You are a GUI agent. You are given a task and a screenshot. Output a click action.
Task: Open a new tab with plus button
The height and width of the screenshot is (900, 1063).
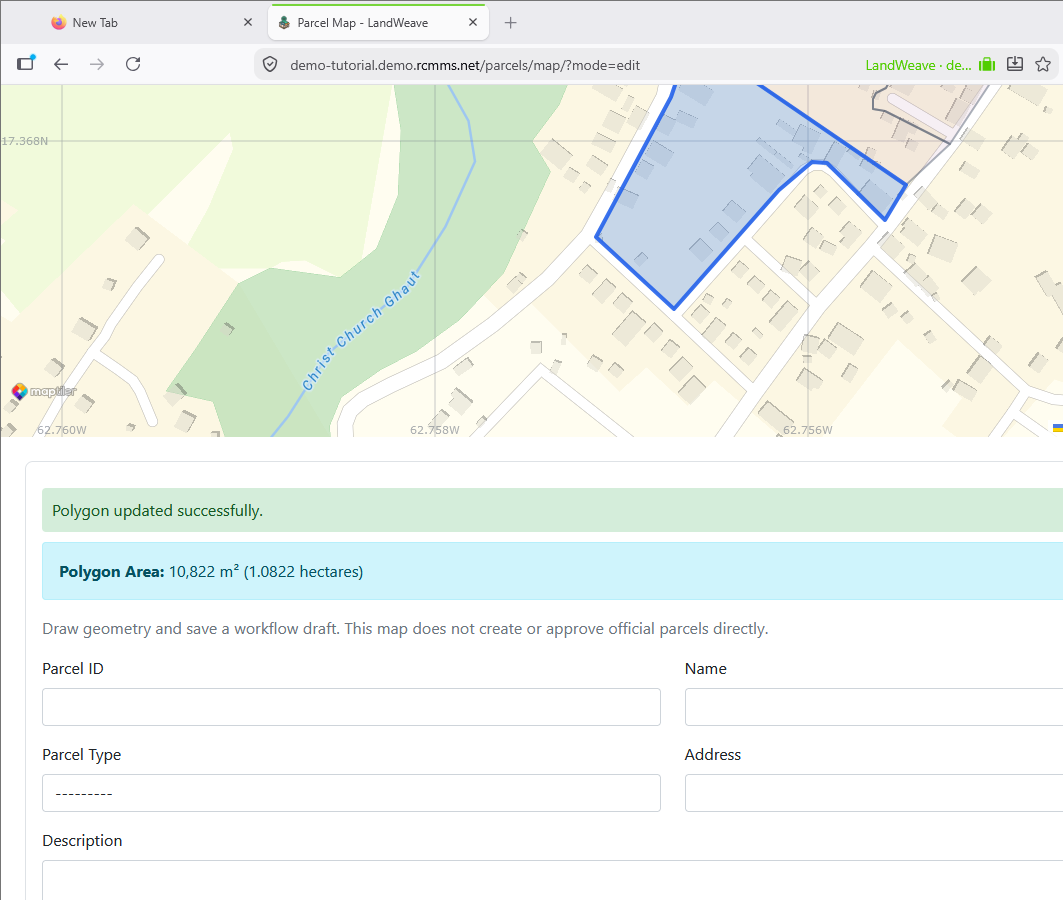(510, 23)
